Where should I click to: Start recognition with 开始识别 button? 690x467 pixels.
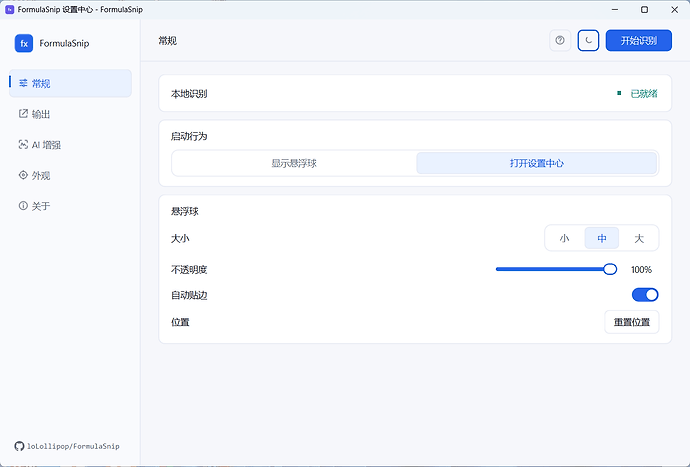point(639,40)
